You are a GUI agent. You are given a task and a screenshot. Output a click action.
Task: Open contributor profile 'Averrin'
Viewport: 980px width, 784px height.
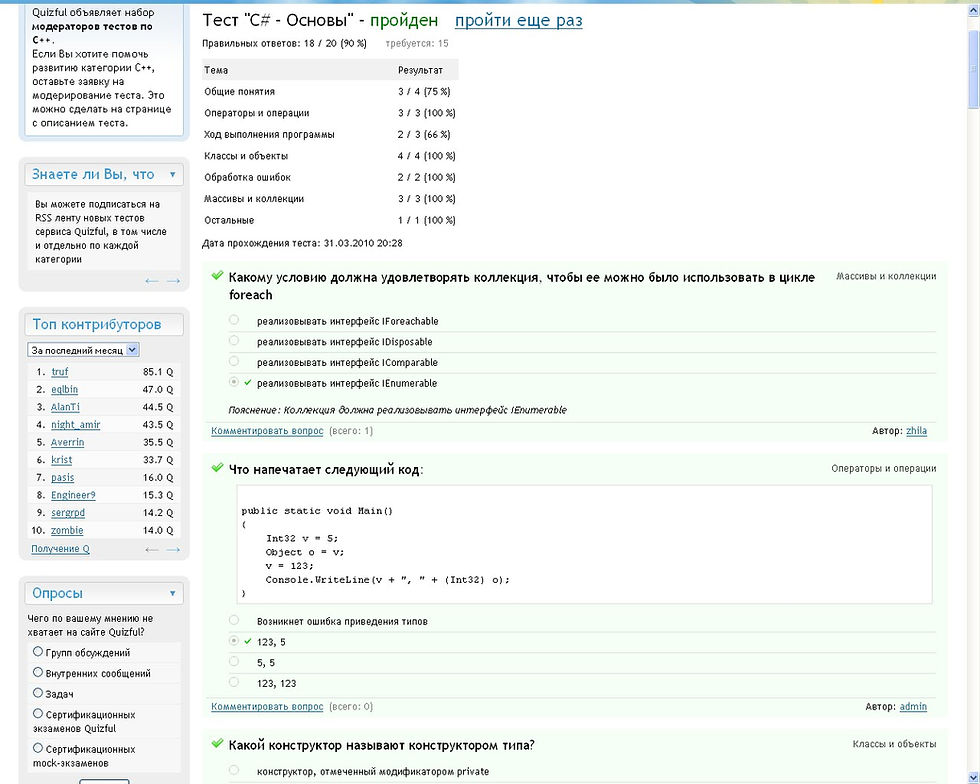[x=68, y=442]
